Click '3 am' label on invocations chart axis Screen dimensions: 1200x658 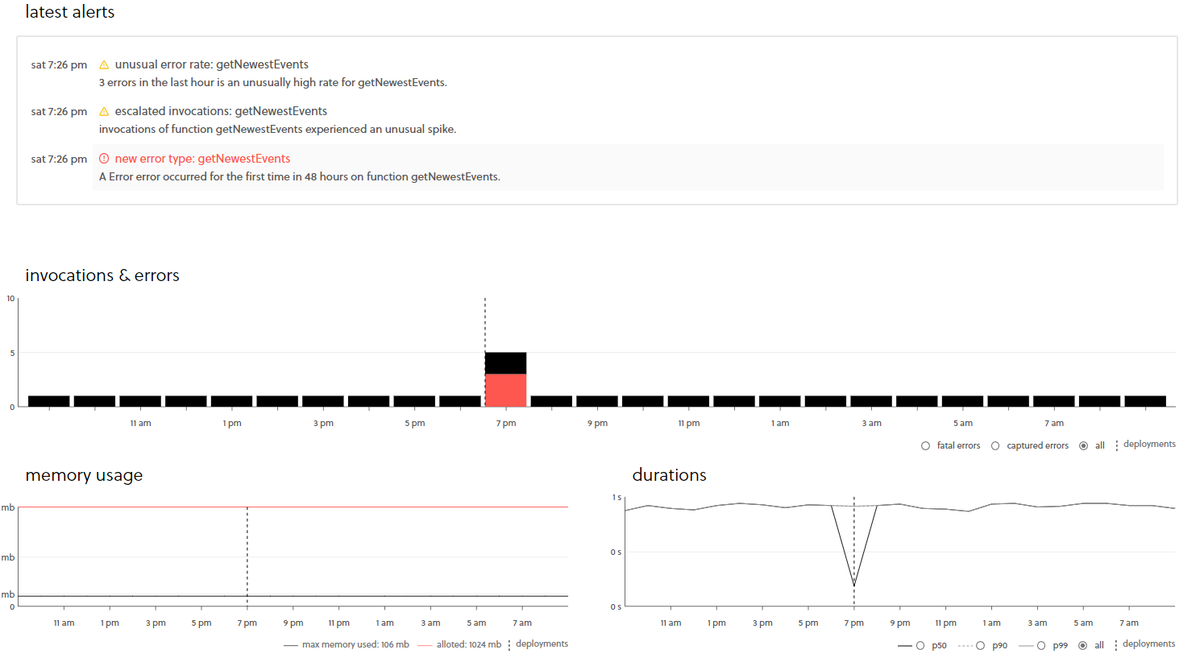point(872,423)
